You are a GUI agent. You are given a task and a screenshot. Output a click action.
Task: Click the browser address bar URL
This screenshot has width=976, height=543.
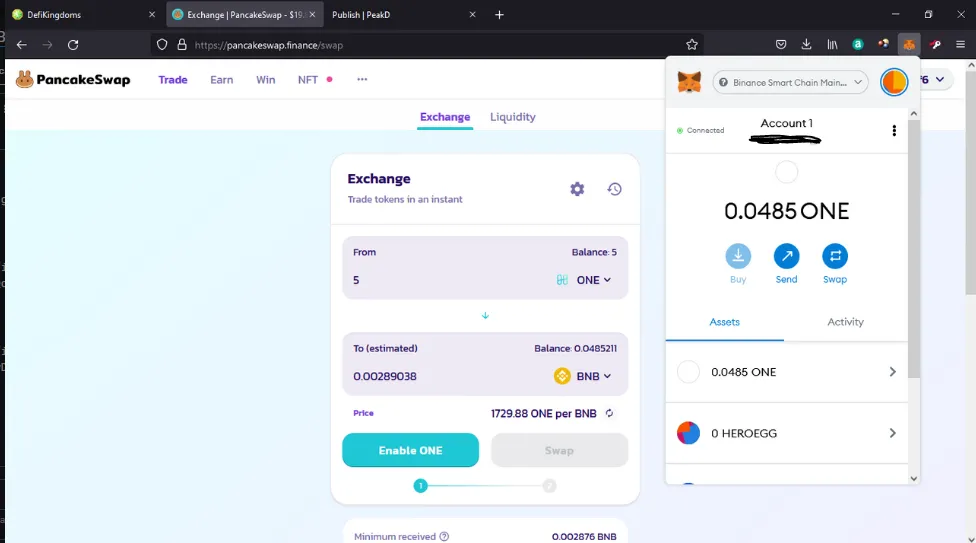click(x=269, y=45)
